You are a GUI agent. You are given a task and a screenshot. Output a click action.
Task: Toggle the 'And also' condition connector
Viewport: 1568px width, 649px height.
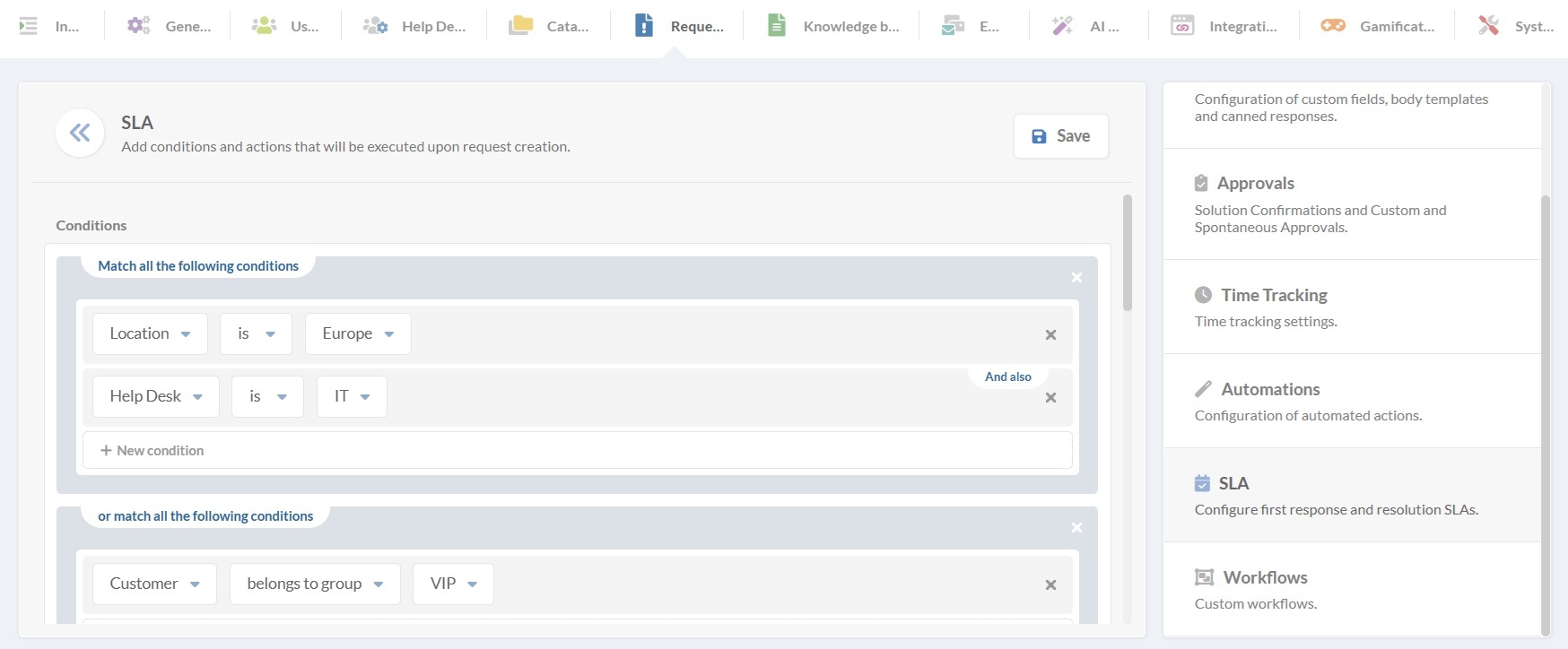click(1007, 376)
